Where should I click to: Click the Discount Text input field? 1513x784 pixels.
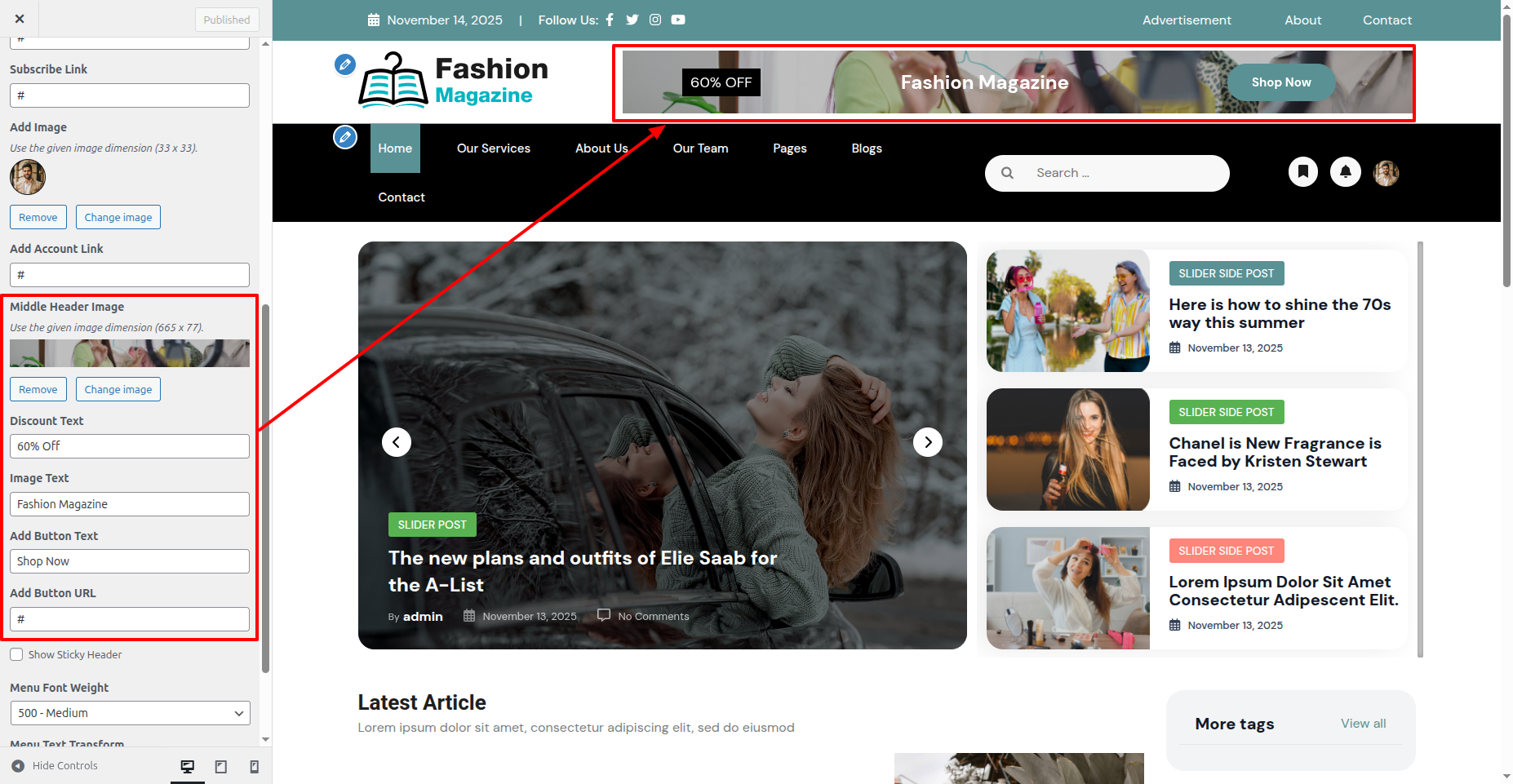(x=130, y=446)
